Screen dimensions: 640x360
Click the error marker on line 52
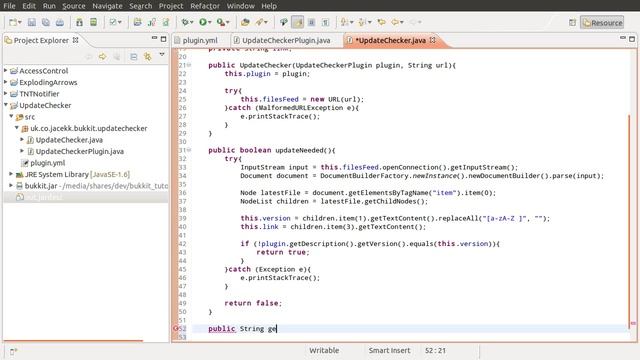(176, 328)
